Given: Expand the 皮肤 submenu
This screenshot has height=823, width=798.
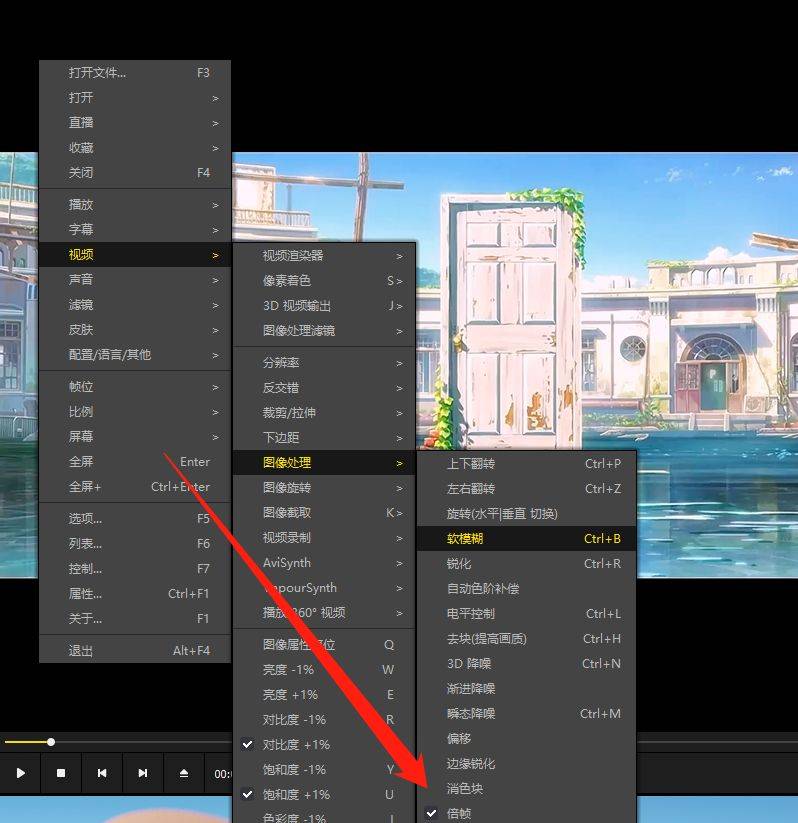Looking at the screenshot, I should pos(135,330).
